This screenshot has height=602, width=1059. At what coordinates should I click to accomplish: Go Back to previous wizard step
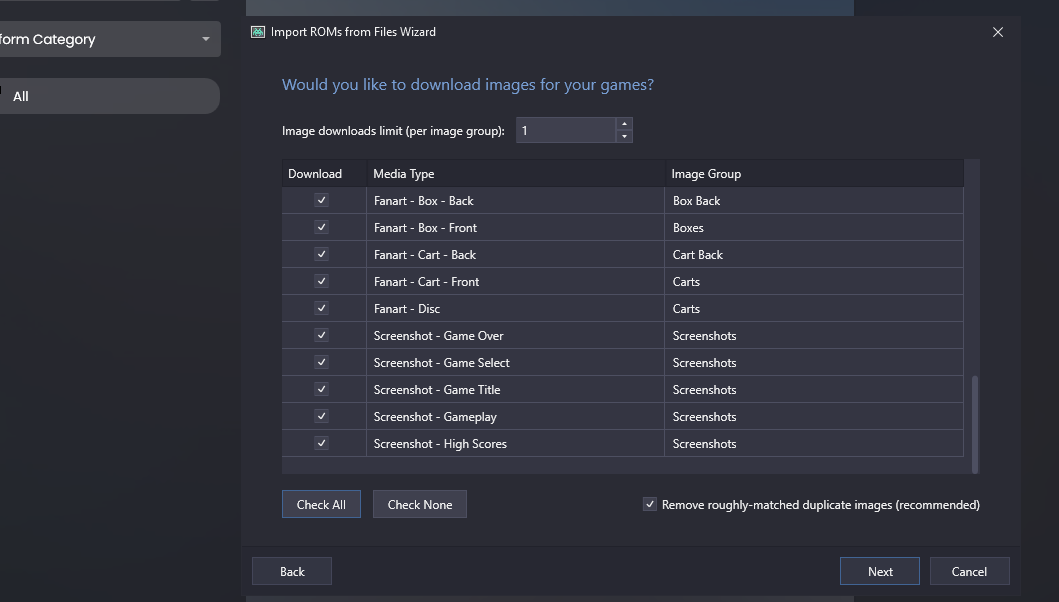tap(292, 571)
